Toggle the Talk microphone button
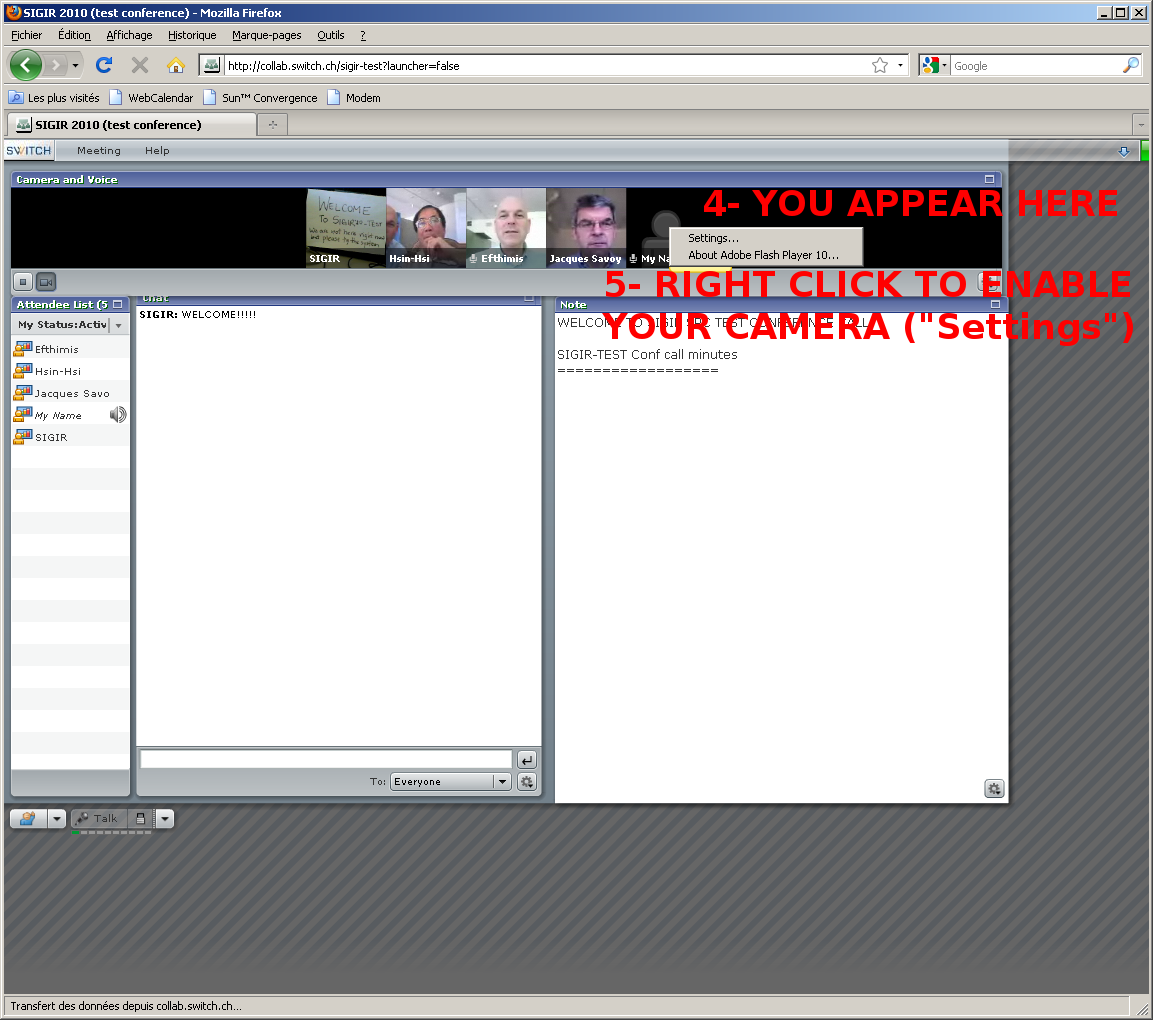 coord(98,819)
